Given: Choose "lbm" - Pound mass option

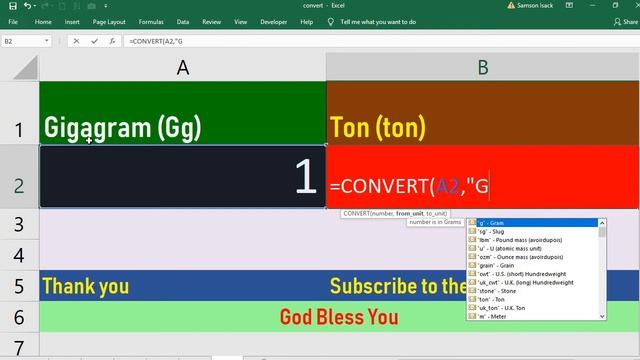Looking at the screenshot, I should [x=533, y=240].
